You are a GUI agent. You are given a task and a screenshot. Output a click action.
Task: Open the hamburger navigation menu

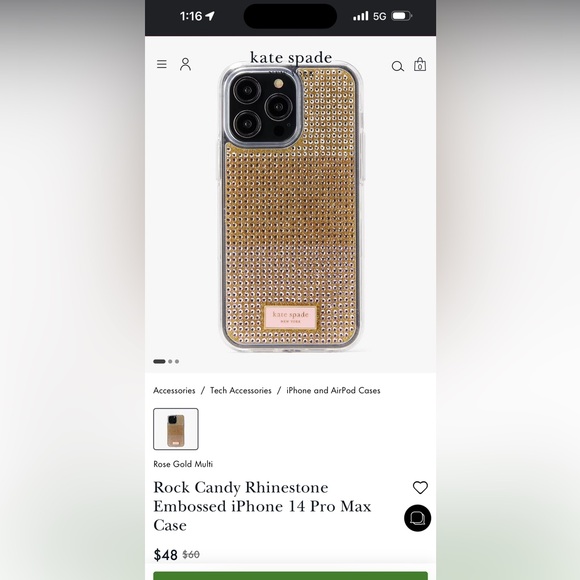pos(162,64)
